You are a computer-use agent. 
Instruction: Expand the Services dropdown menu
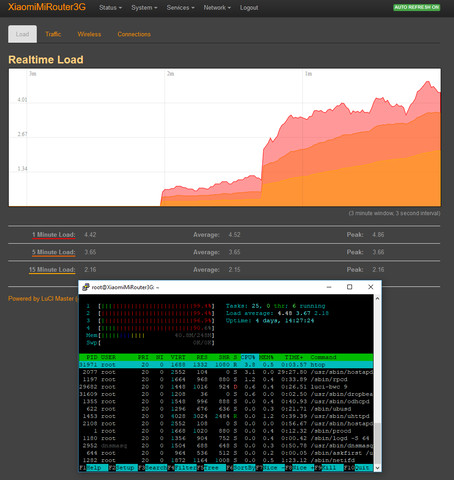(180, 8)
